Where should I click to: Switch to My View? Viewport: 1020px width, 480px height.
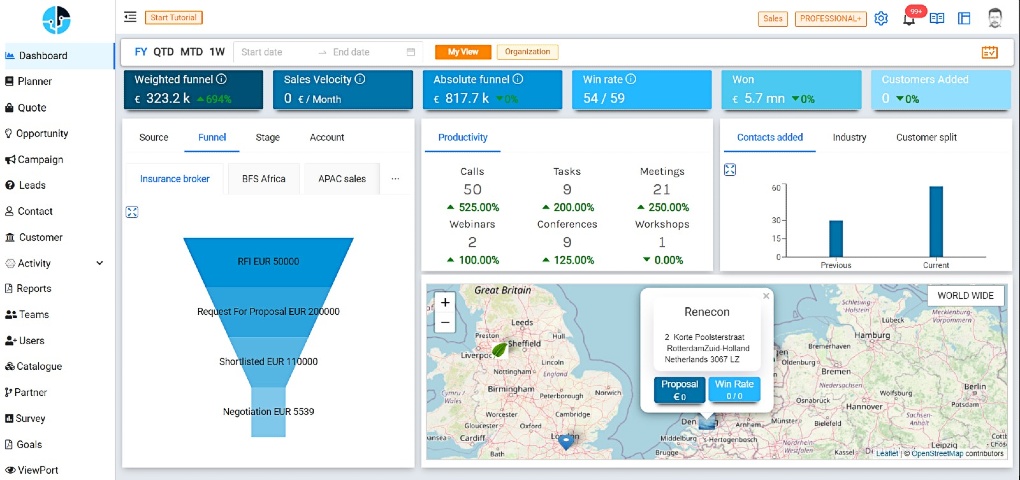point(463,52)
